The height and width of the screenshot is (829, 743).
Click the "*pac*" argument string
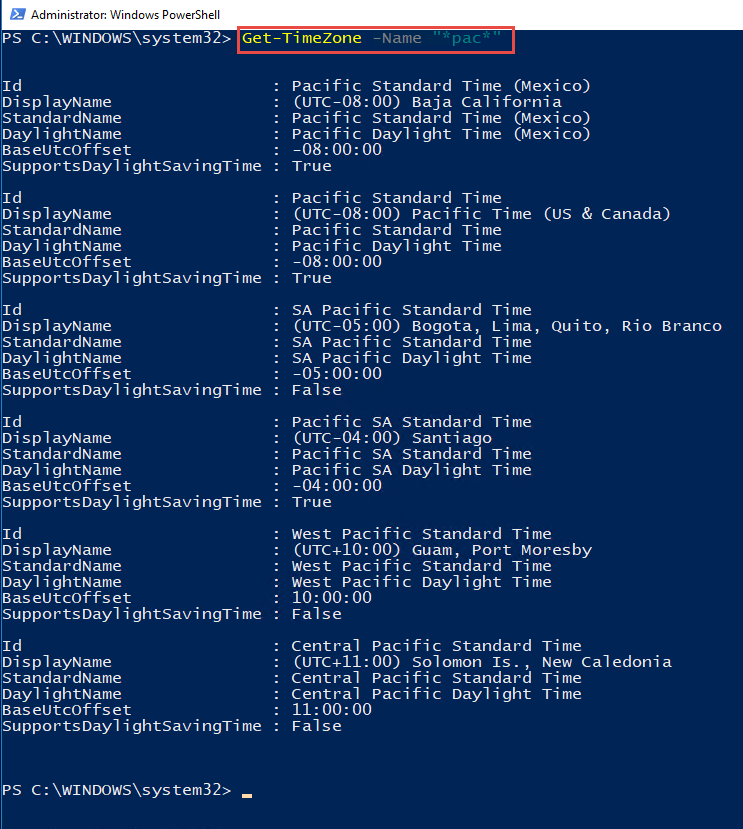(466, 38)
